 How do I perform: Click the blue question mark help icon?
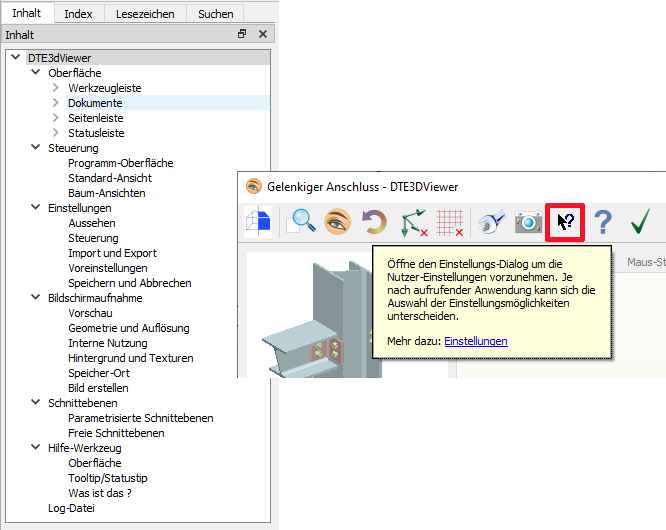point(602,222)
